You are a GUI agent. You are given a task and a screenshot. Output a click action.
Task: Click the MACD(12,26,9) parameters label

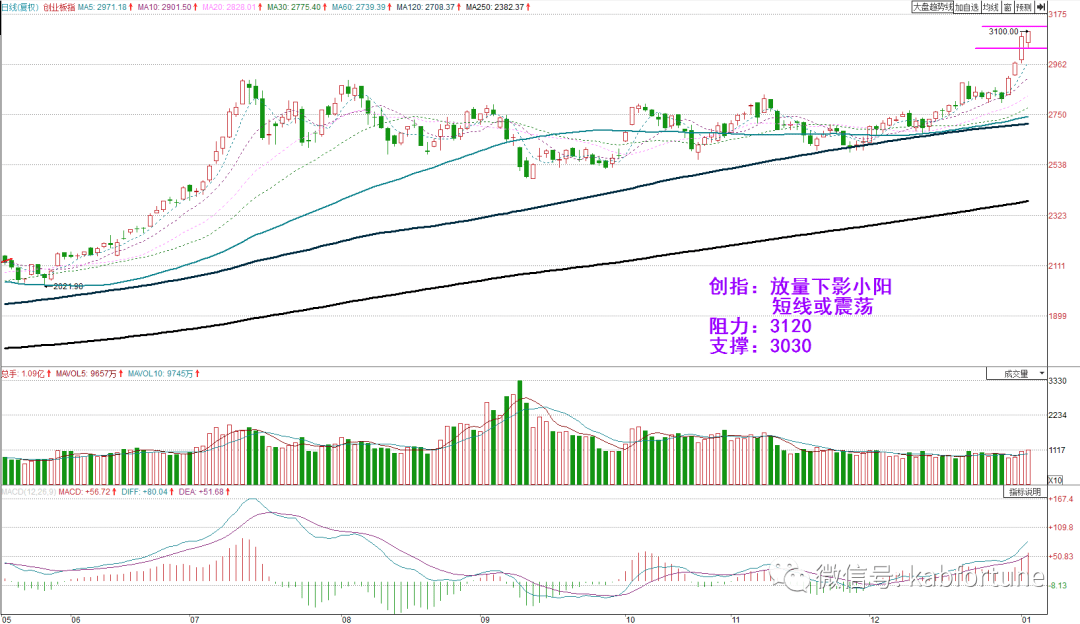(28, 492)
